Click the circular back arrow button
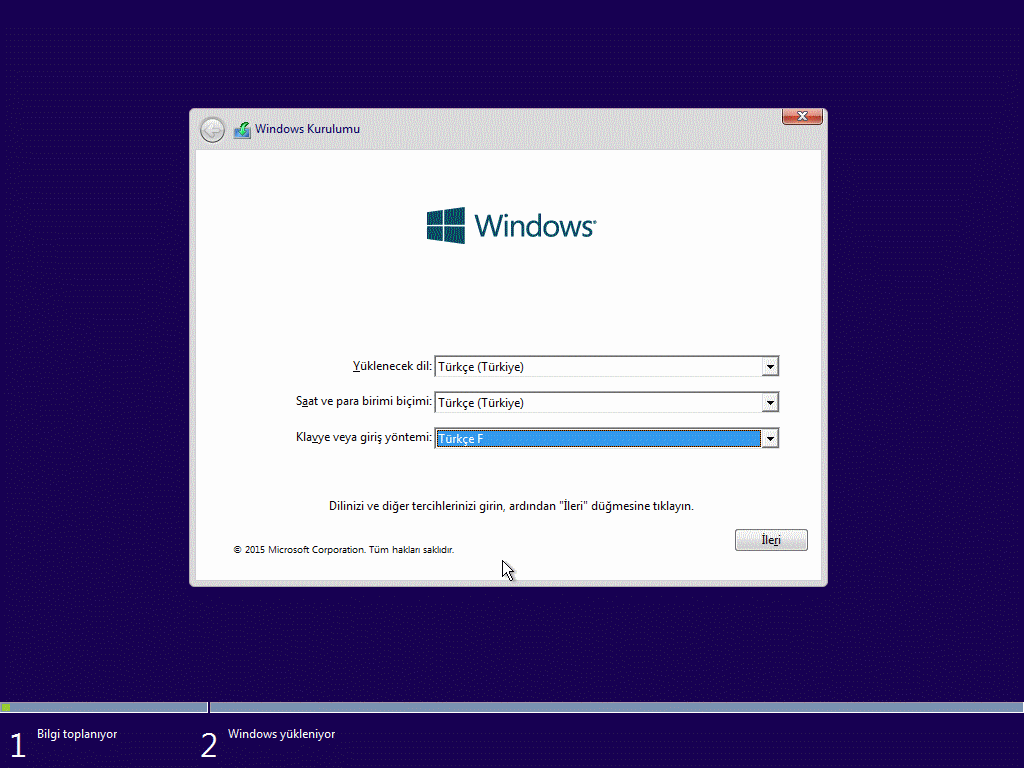Image resolution: width=1024 pixels, height=768 pixels. (x=212, y=130)
